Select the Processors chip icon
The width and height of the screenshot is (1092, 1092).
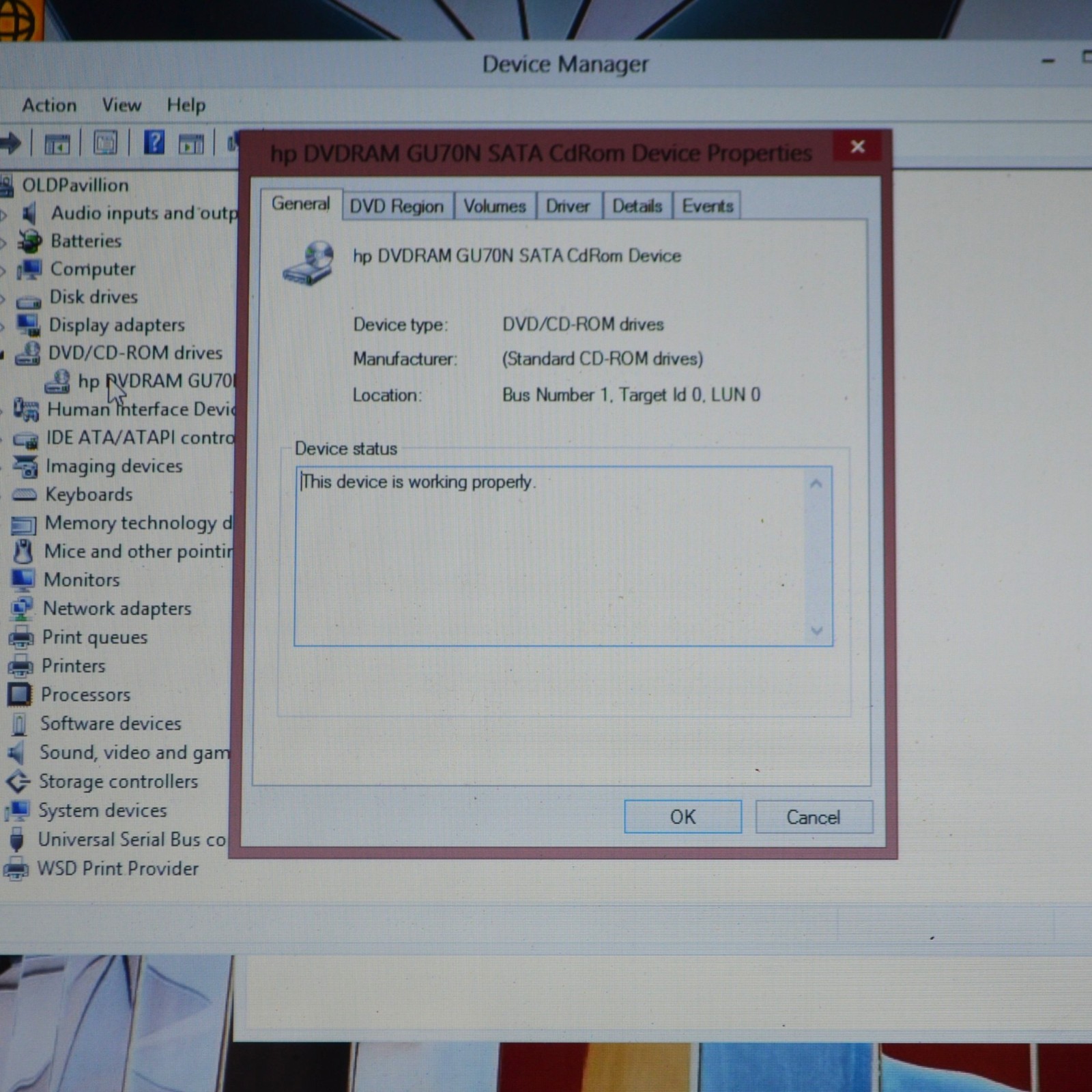(19, 695)
